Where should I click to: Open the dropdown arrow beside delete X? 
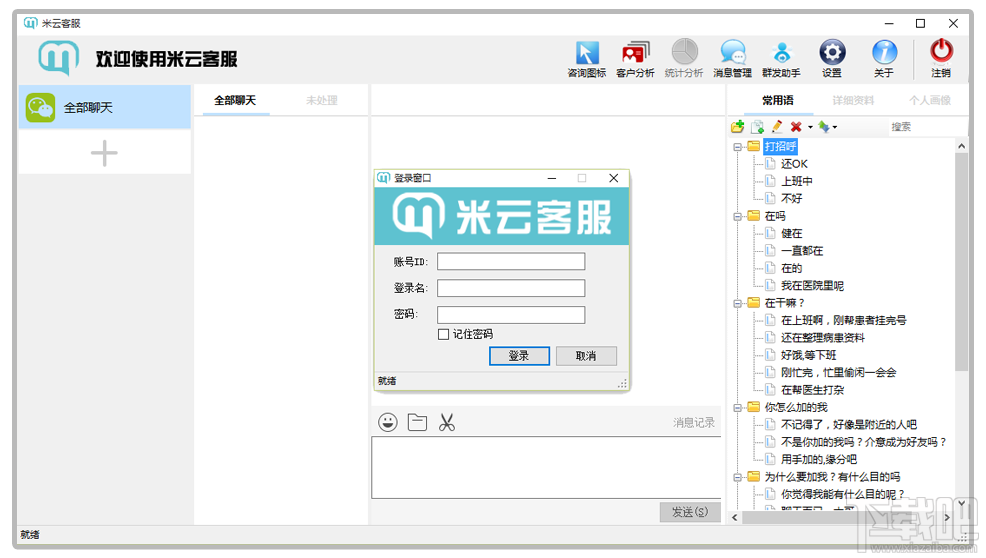click(x=810, y=127)
